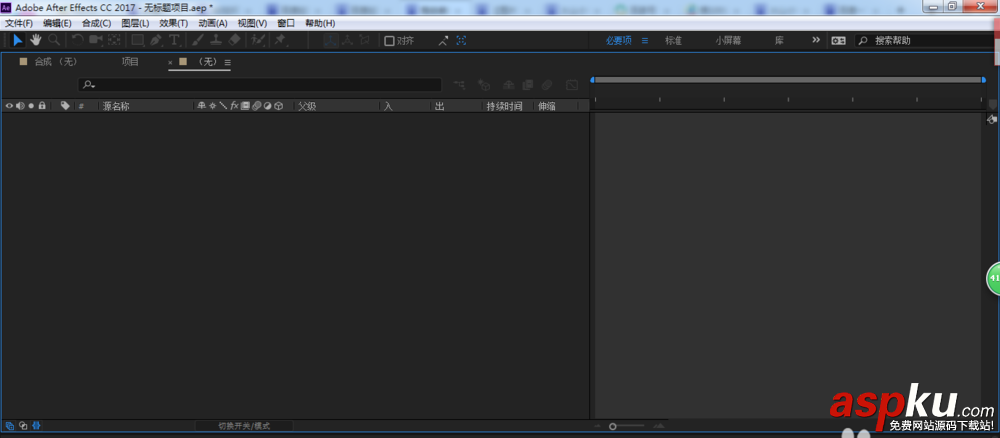
Task: Open the 视图(V) menu
Action: 252,23
